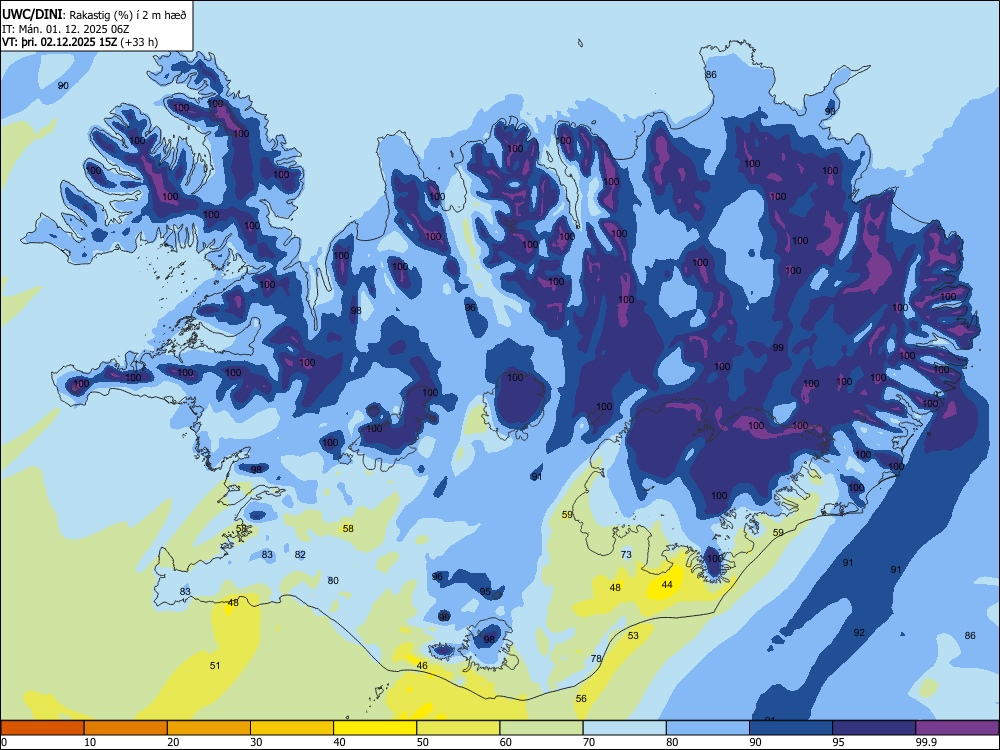Select the 46 humidity value on the map
The height and width of the screenshot is (750, 1000).
422,665
